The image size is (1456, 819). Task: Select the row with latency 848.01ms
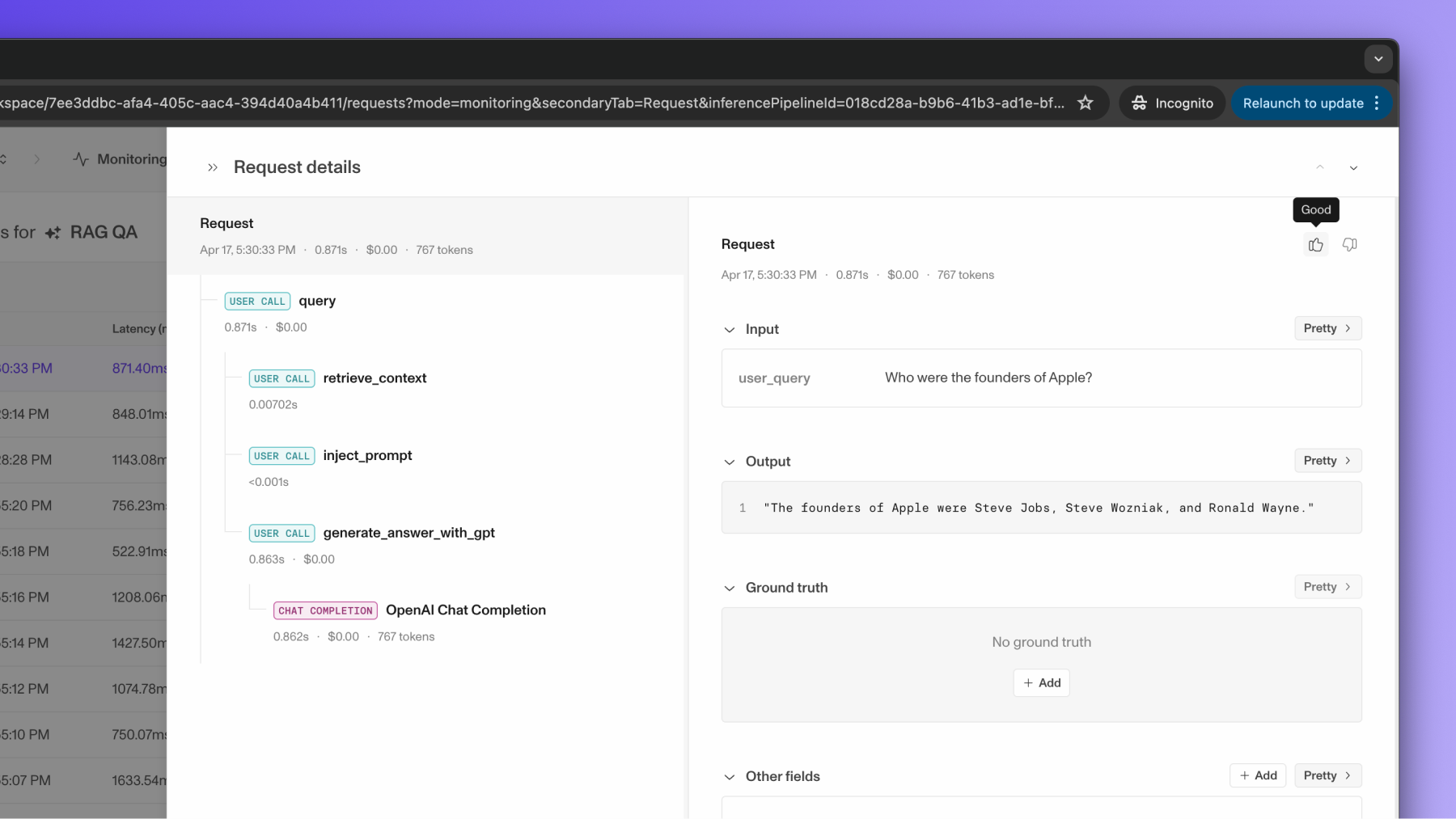83,415
